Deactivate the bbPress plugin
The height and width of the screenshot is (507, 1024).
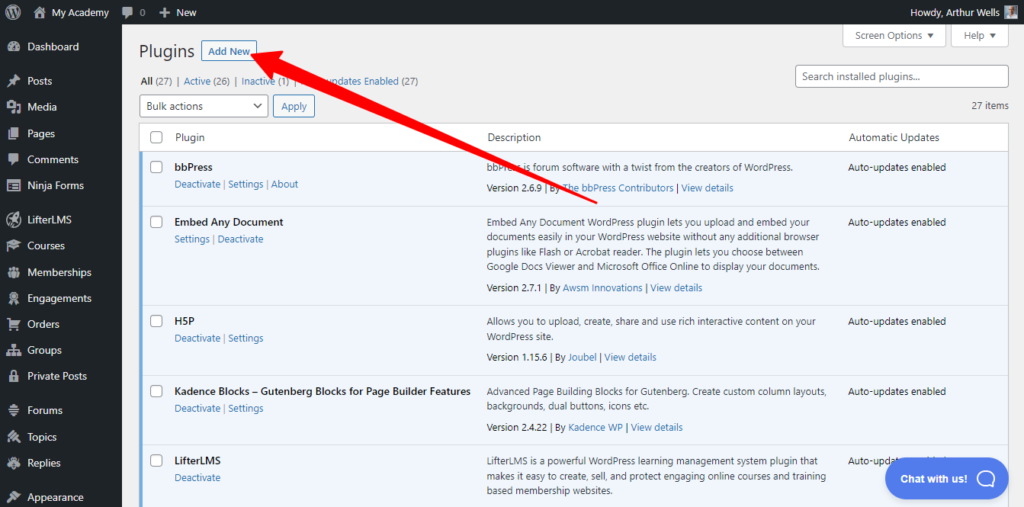pos(197,184)
